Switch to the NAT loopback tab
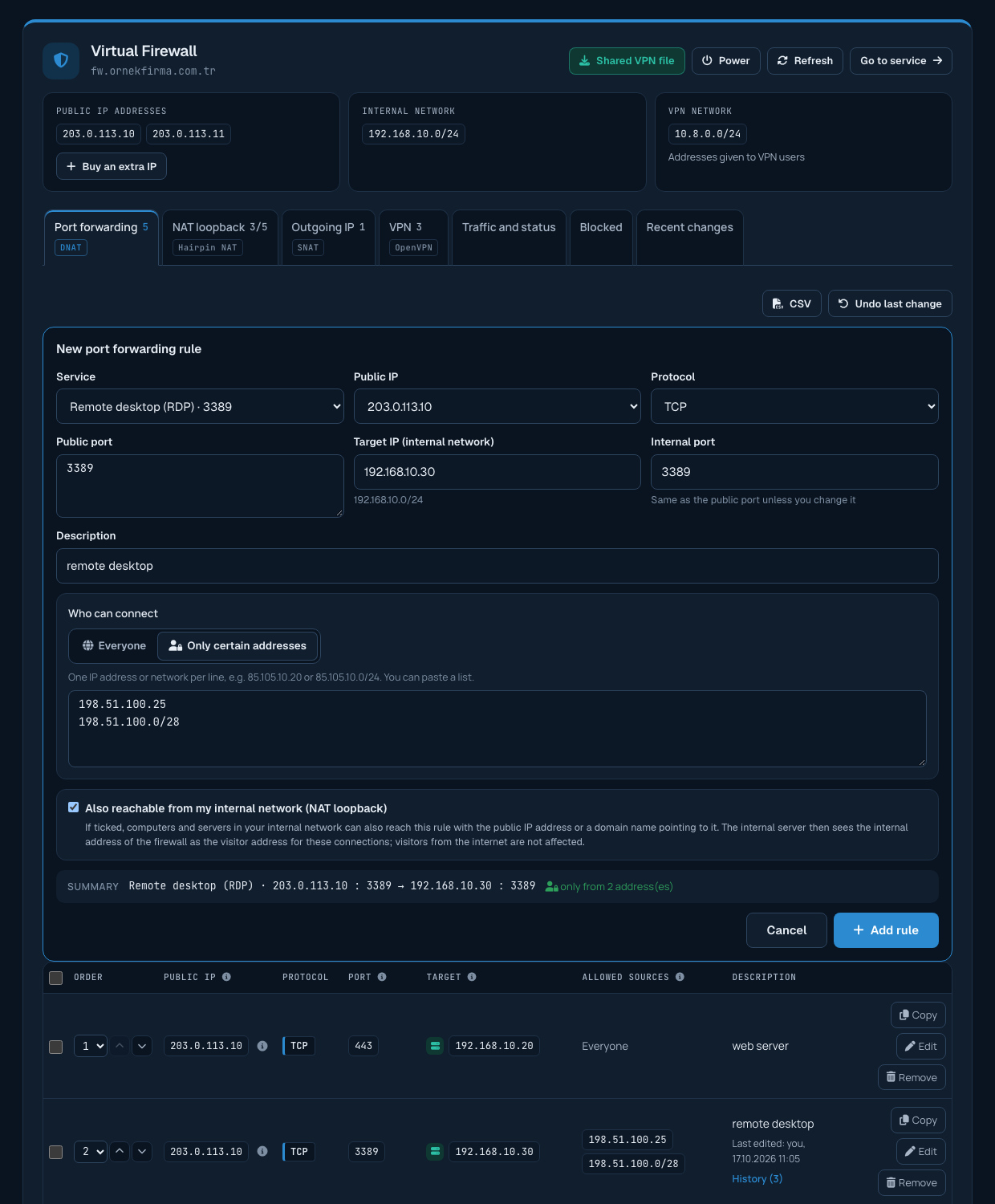Screen dimensions: 995x1204 (220, 237)
